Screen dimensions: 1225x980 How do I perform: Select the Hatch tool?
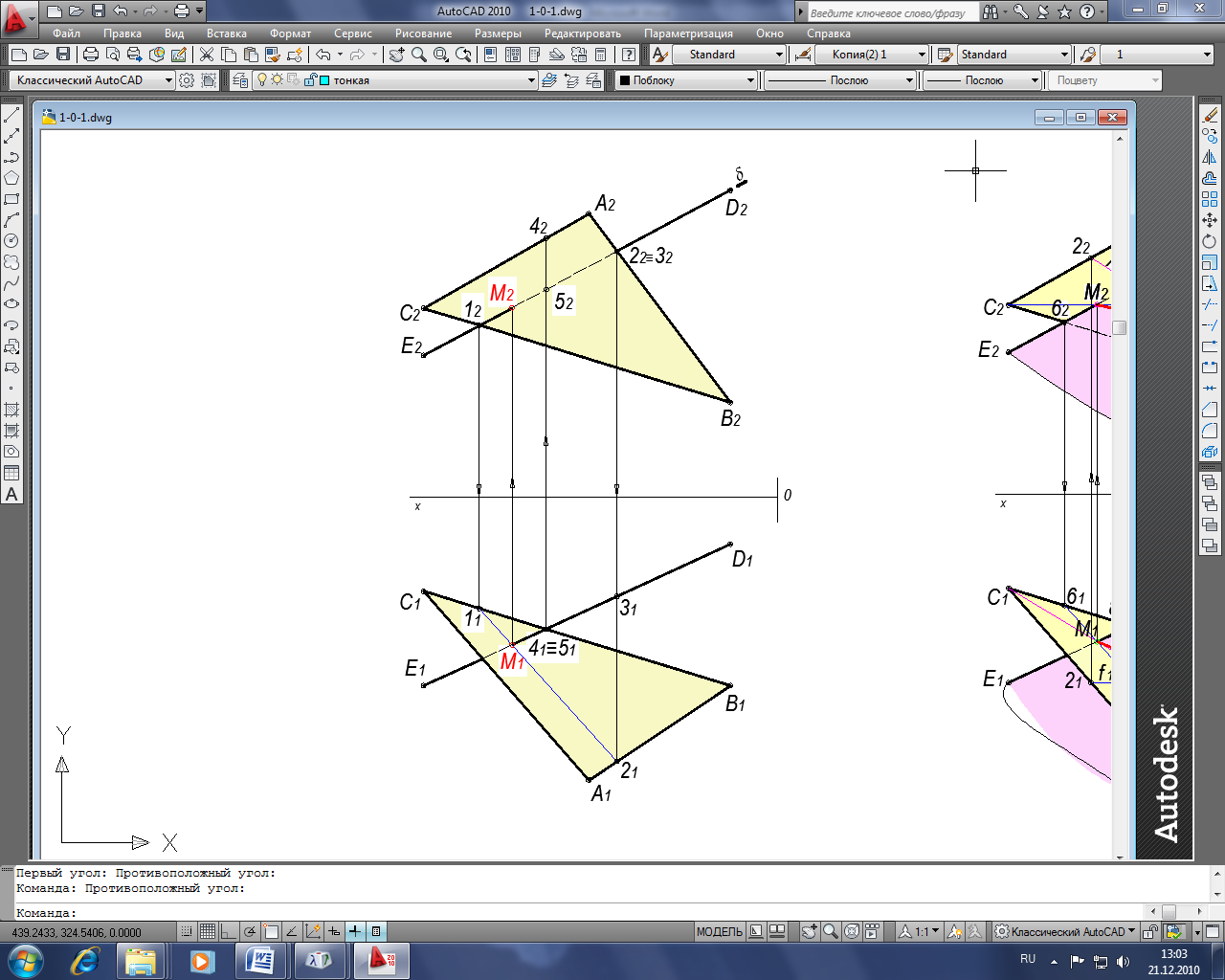11,410
